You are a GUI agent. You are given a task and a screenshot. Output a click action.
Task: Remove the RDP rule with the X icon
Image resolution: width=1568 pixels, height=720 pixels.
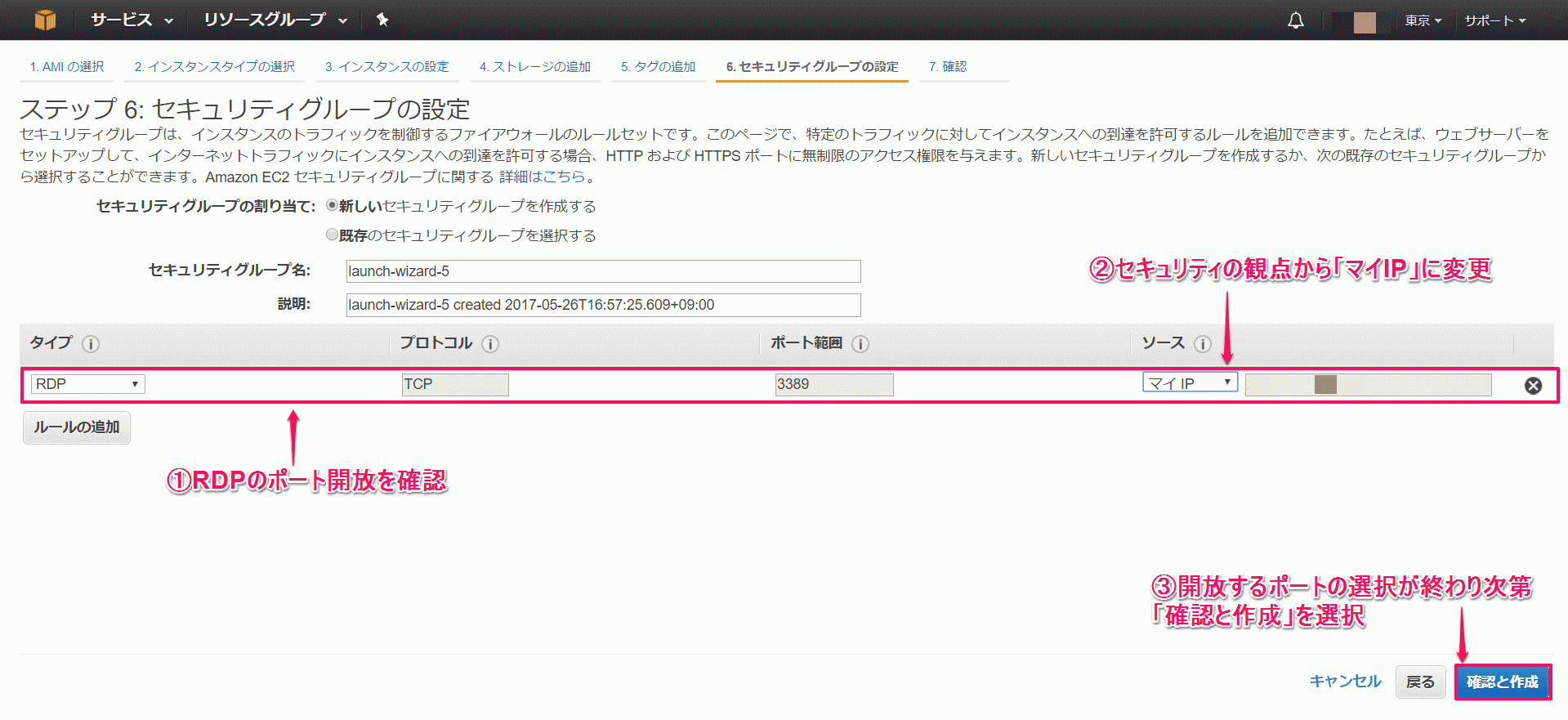click(1533, 386)
